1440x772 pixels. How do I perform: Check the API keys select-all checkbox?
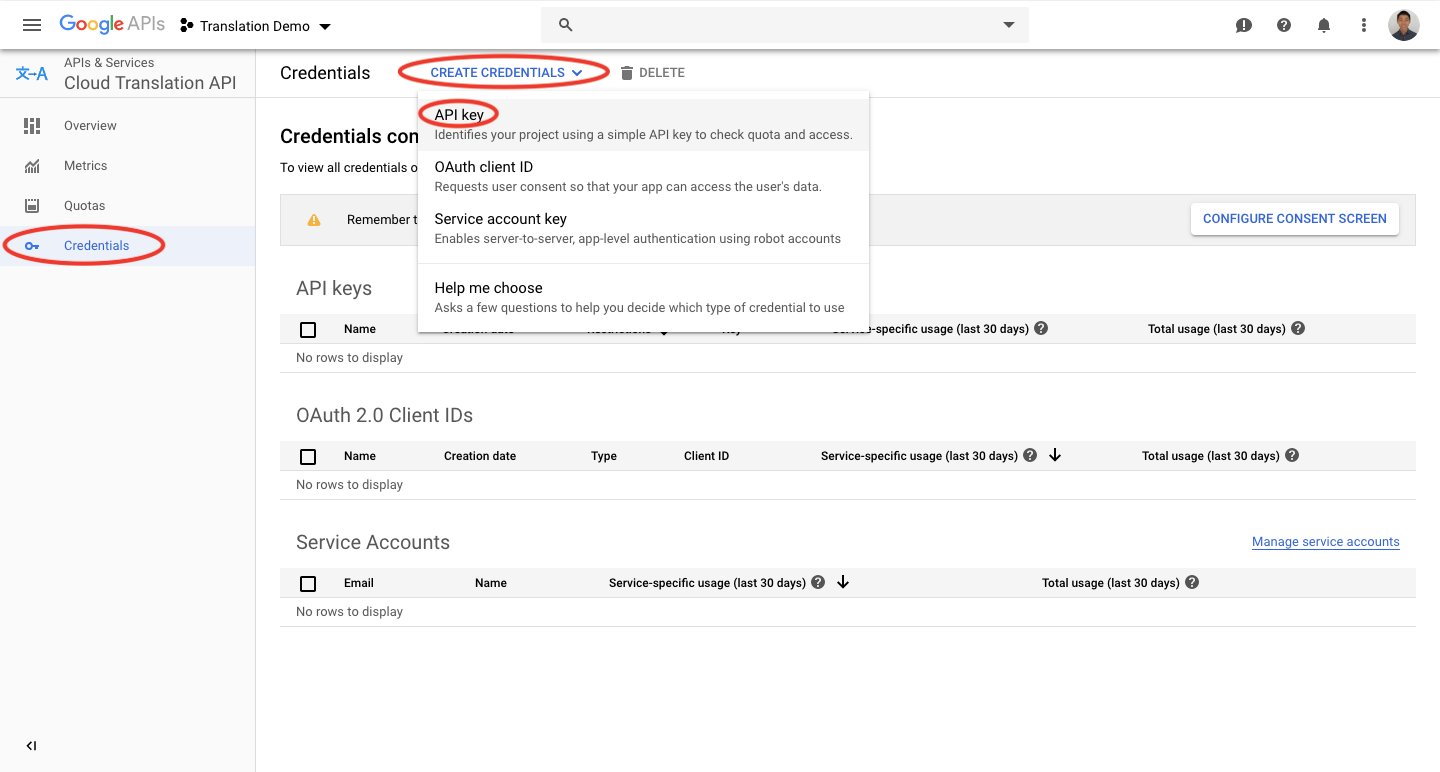[308, 329]
